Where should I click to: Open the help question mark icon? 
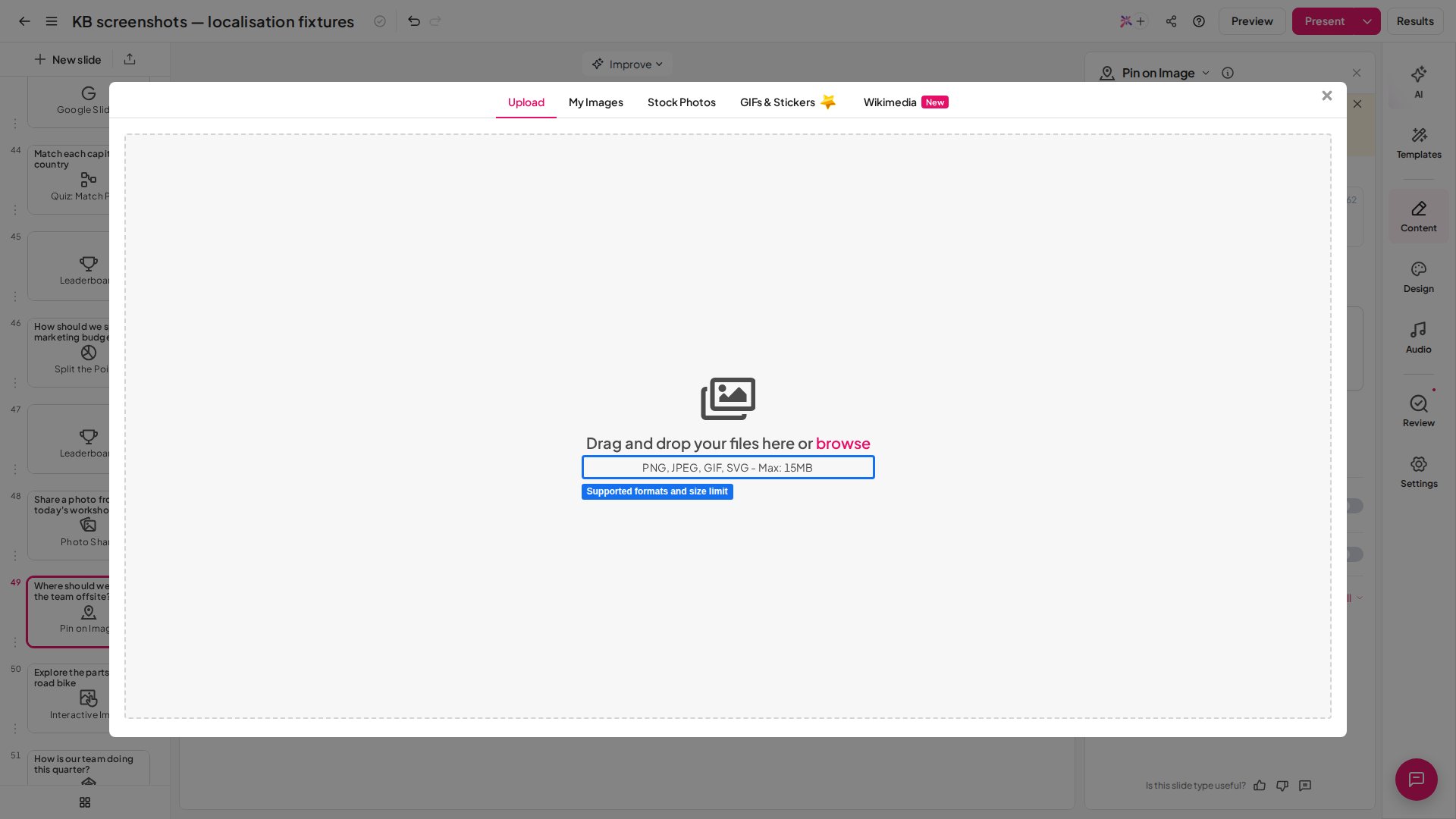coord(1198,21)
